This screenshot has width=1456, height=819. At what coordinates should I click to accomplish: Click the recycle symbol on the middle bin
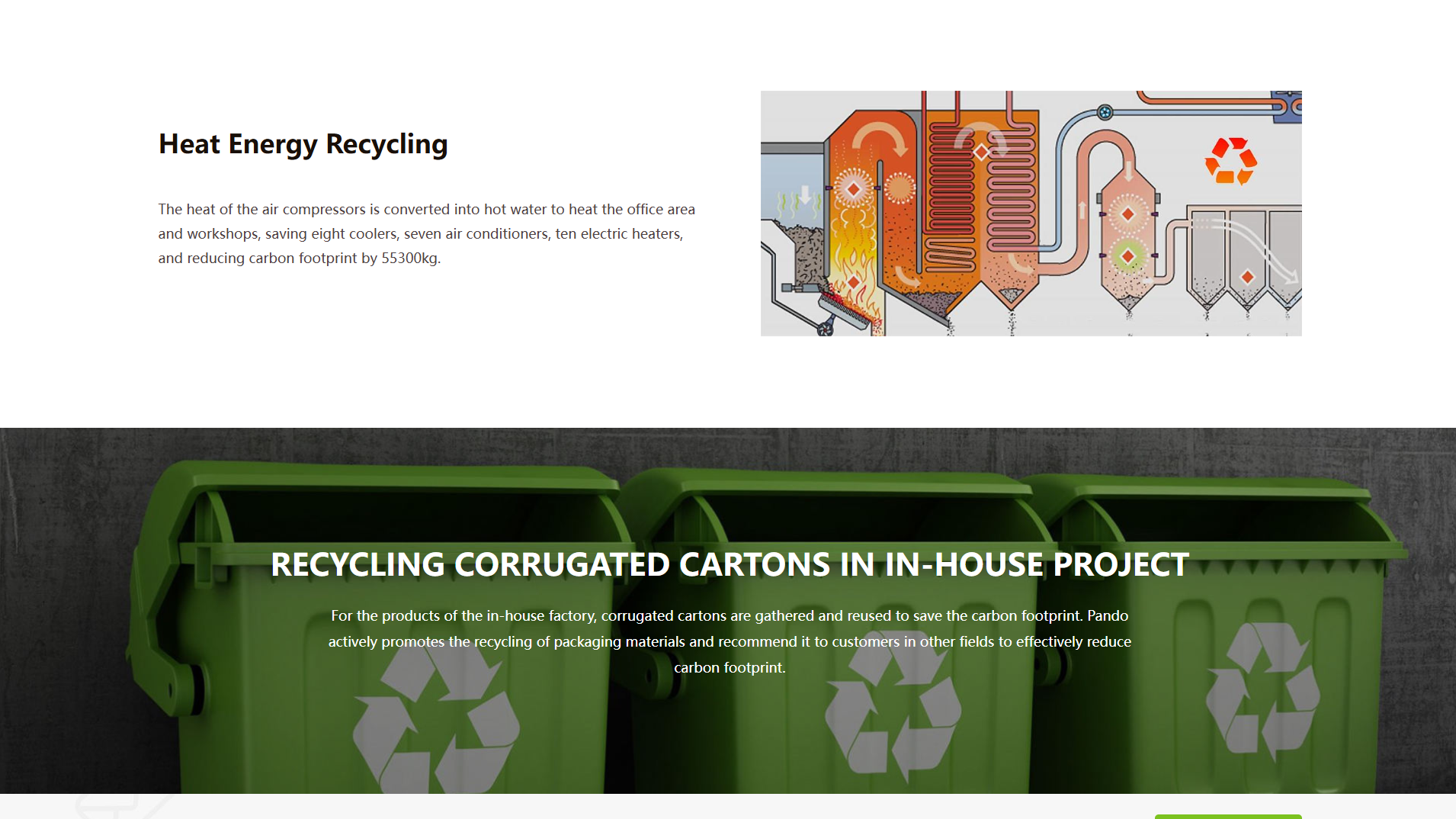pyautogui.click(x=892, y=709)
